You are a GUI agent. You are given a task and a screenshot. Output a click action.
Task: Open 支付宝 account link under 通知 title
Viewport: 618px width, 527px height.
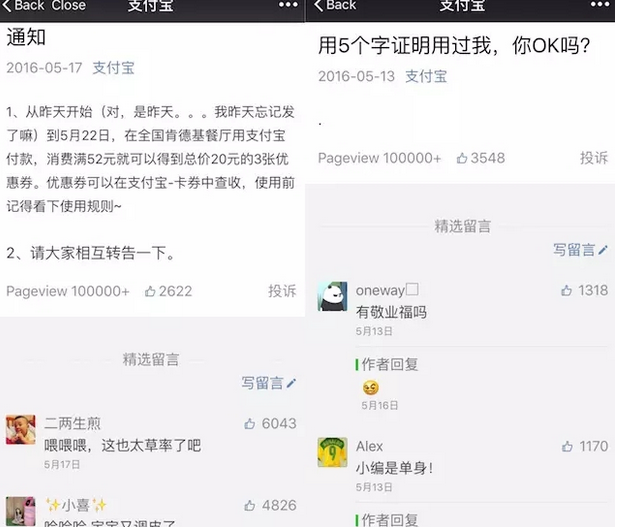pos(114,68)
